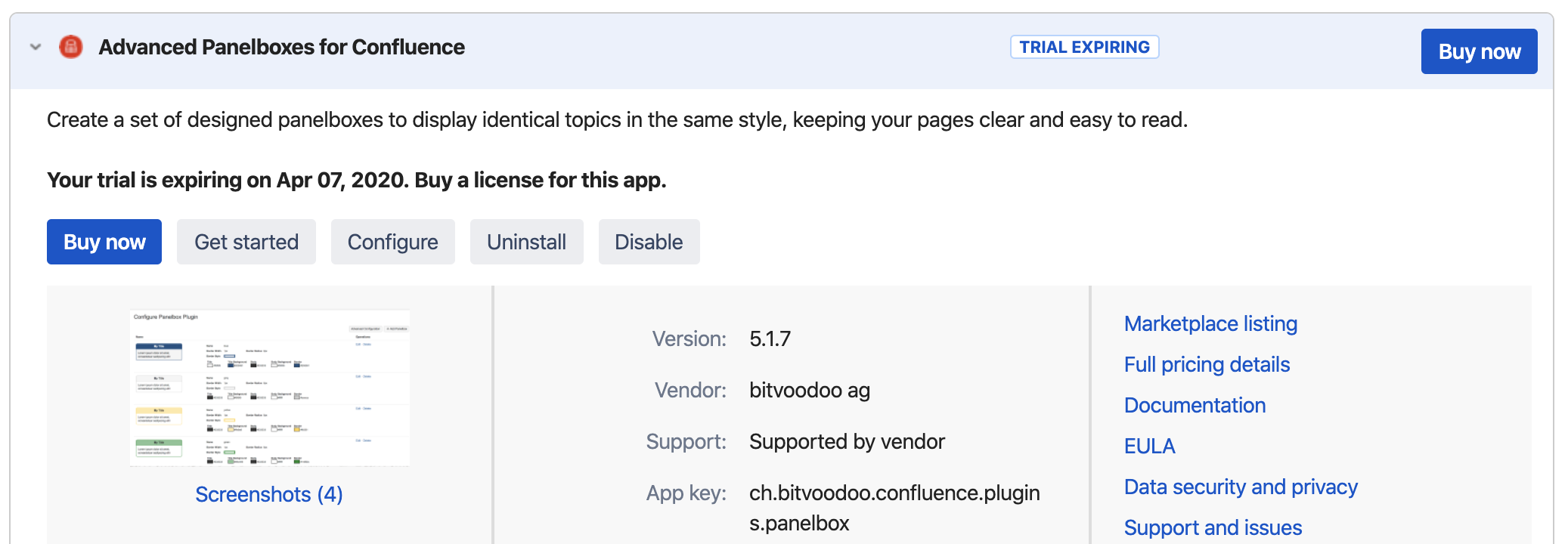Click the app key value text
Screen dimensions: 1568x544
click(x=894, y=493)
